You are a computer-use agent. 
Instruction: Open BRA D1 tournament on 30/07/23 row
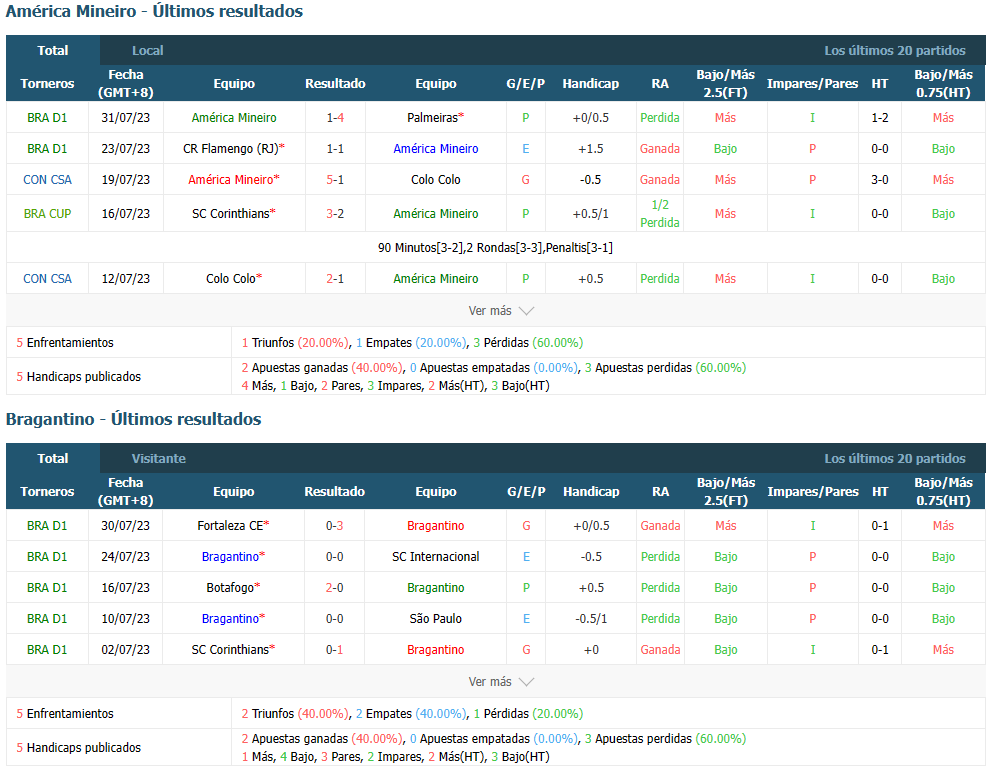click(x=47, y=525)
